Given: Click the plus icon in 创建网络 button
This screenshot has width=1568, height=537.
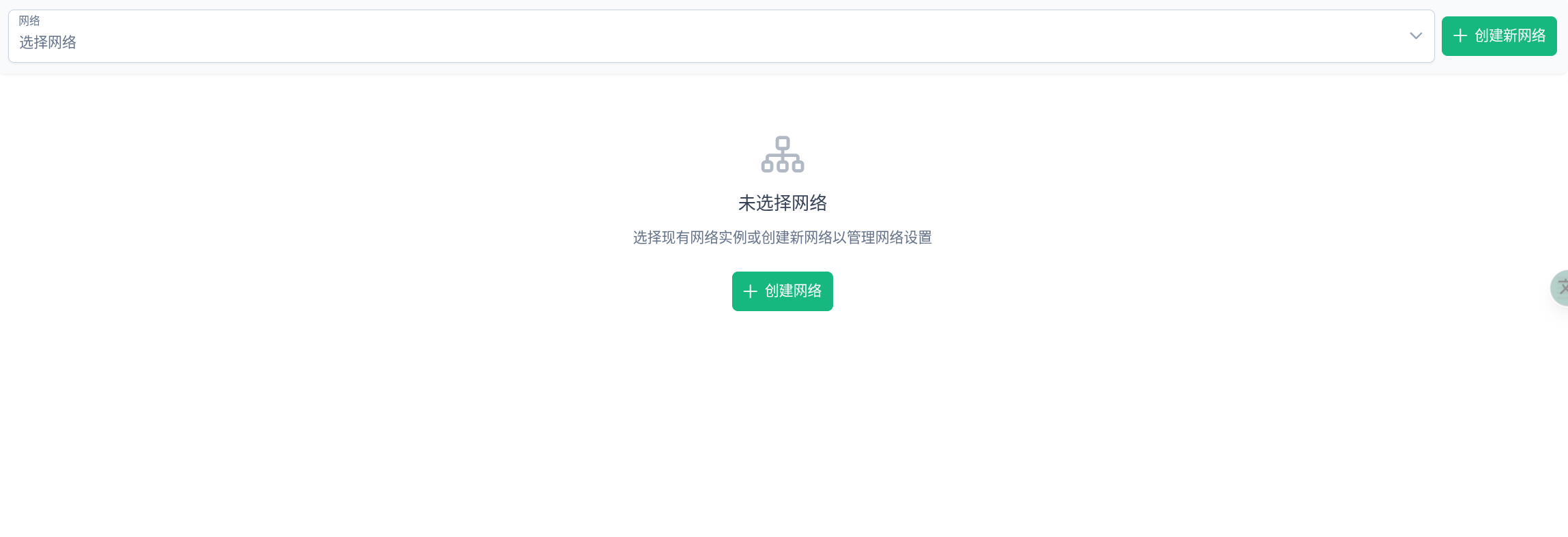Looking at the screenshot, I should point(751,291).
